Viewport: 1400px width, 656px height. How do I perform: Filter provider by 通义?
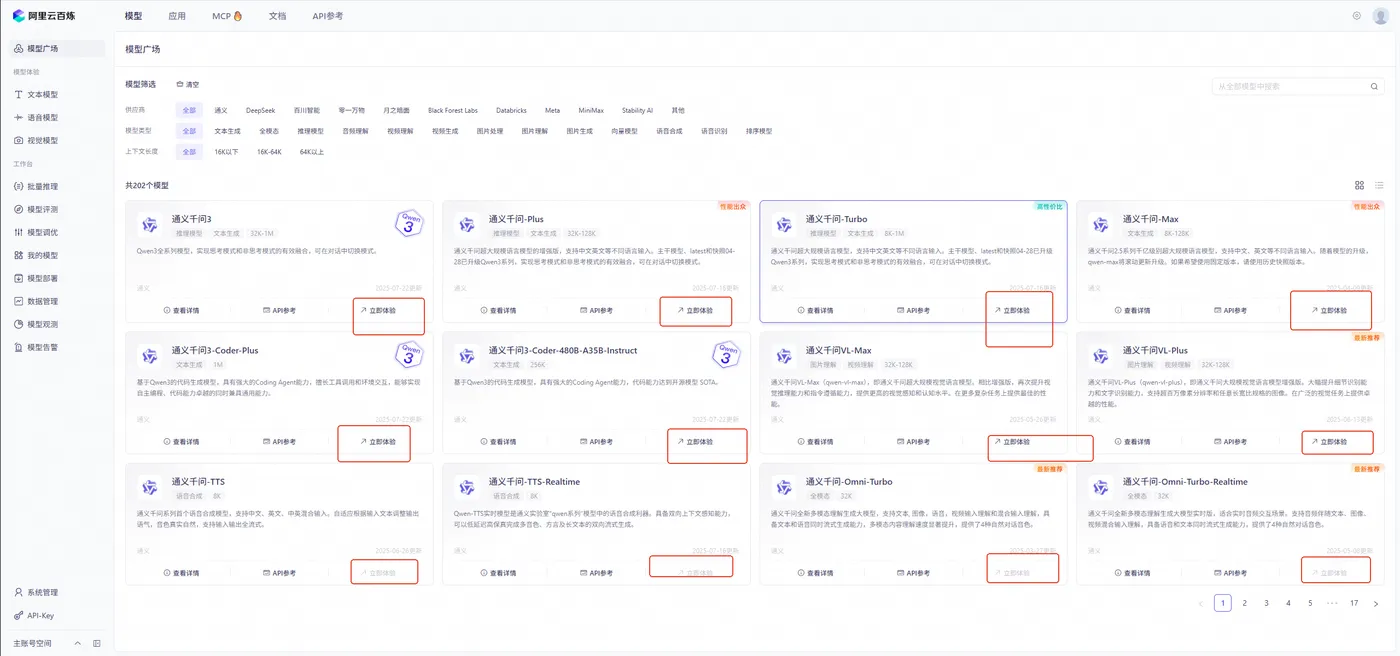pyautogui.click(x=221, y=110)
